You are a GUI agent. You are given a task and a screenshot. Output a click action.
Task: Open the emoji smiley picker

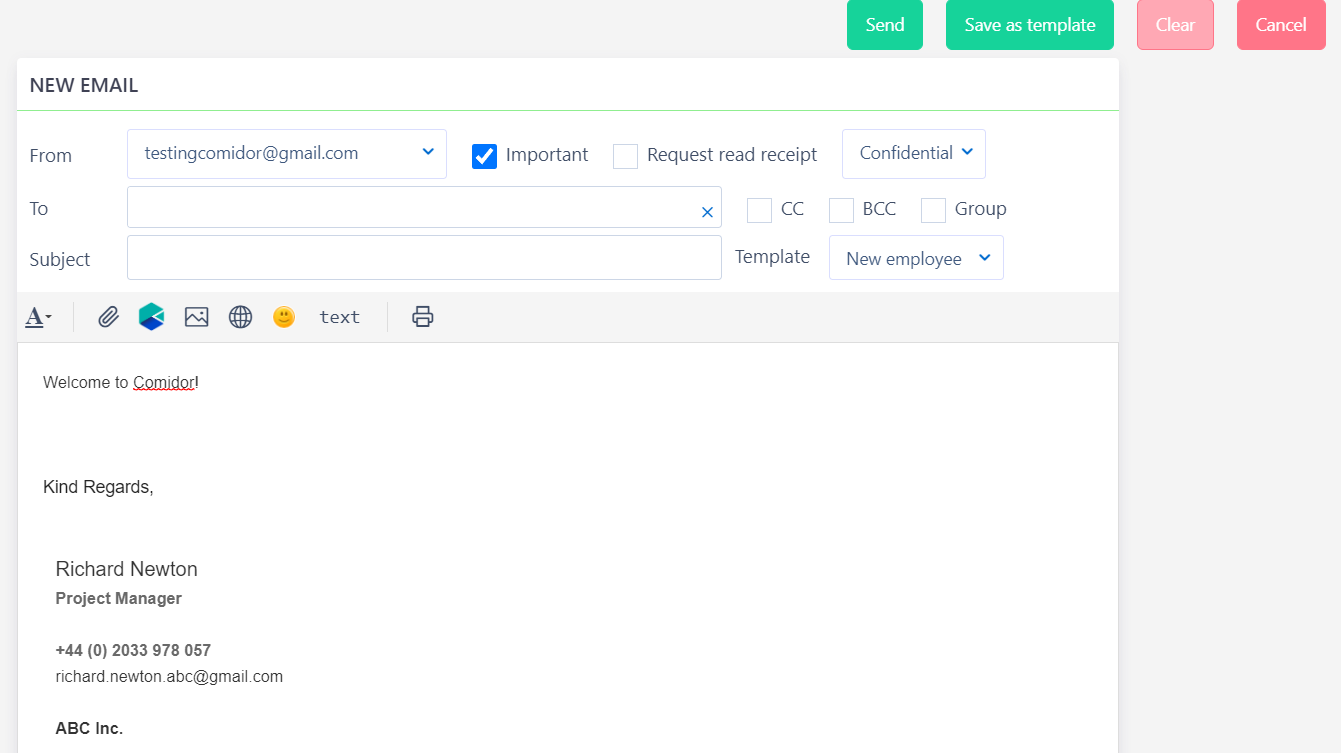(284, 317)
